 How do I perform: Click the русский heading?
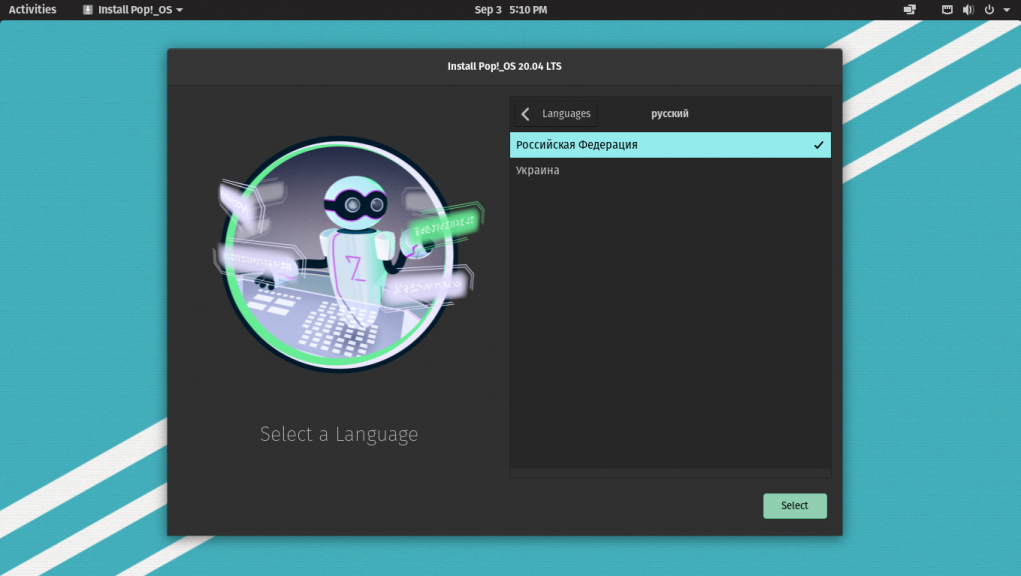pos(670,114)
